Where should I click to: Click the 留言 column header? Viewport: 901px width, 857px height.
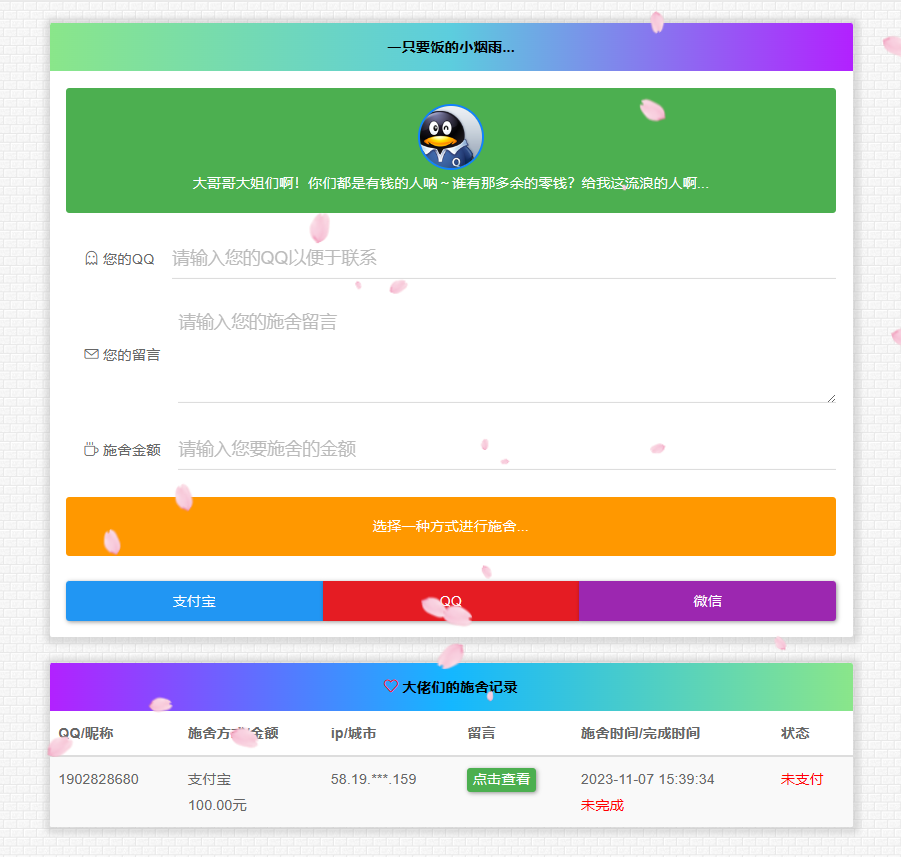pos(481,733)
